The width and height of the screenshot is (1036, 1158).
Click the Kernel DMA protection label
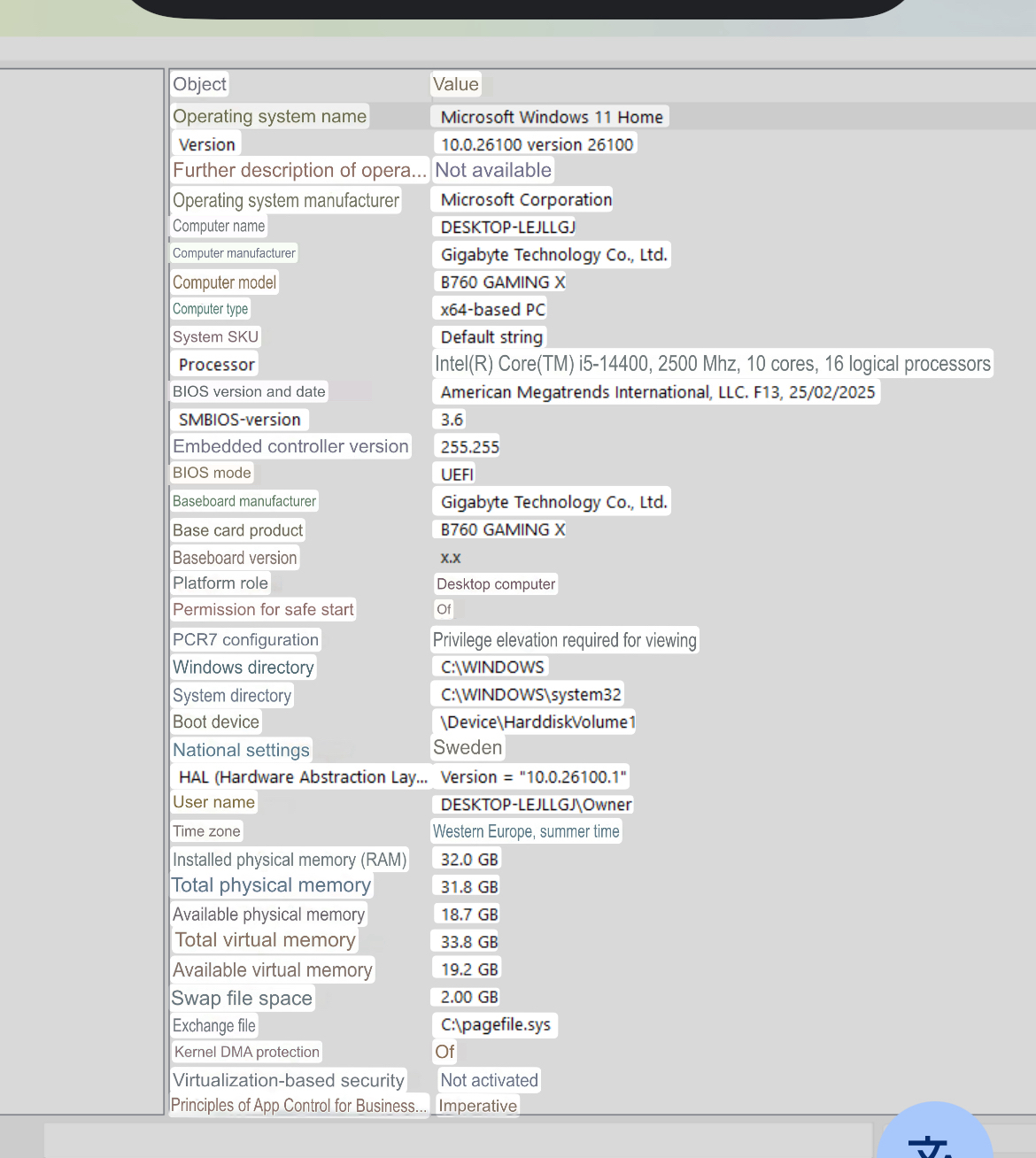[x=246, y=1052]
